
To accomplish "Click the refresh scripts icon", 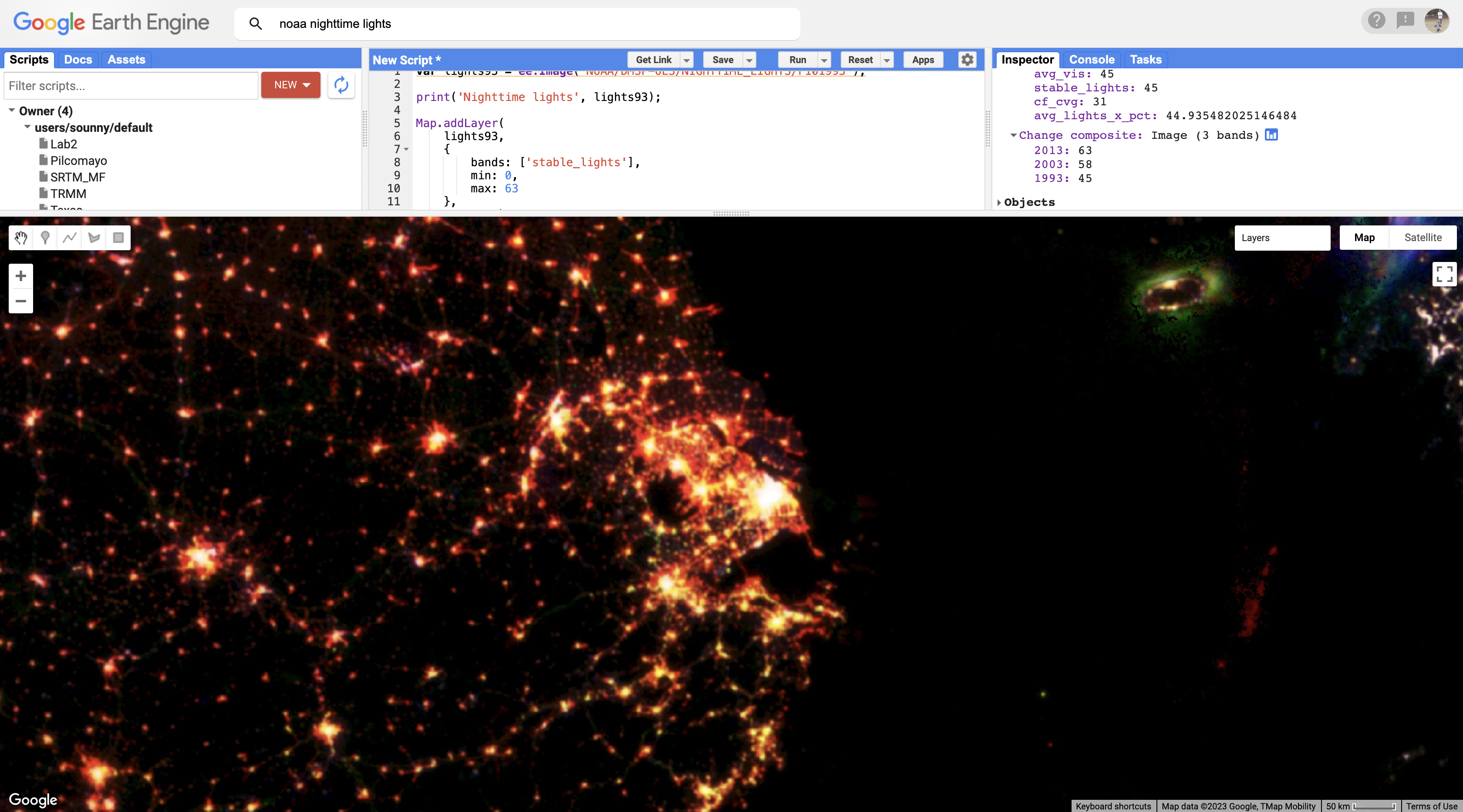I will [x=341, y=85].
